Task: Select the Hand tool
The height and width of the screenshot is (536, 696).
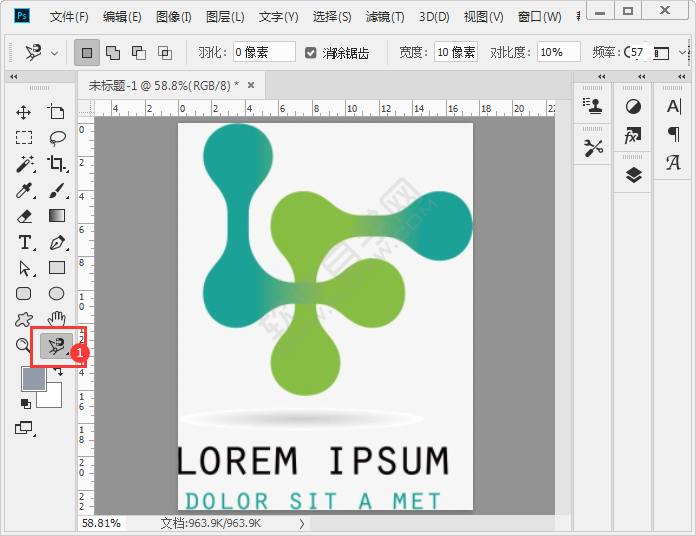Action: click(x=57, y=320)
